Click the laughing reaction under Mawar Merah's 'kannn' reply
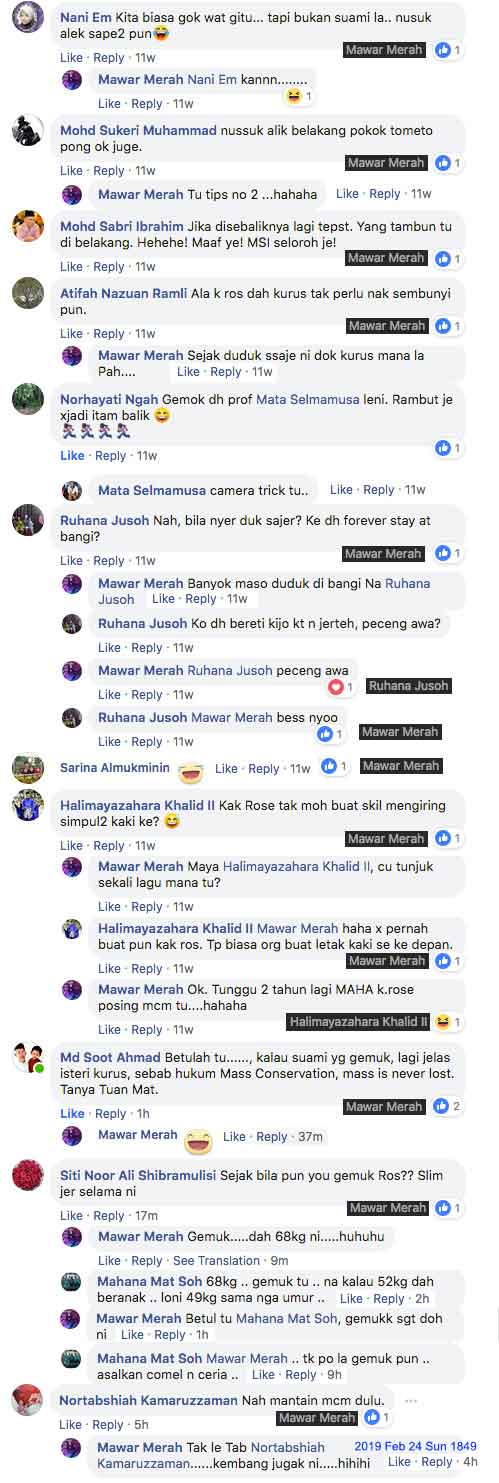This screenshot has height=1483, width=499. pyautogui.click(x=294, y=96)
